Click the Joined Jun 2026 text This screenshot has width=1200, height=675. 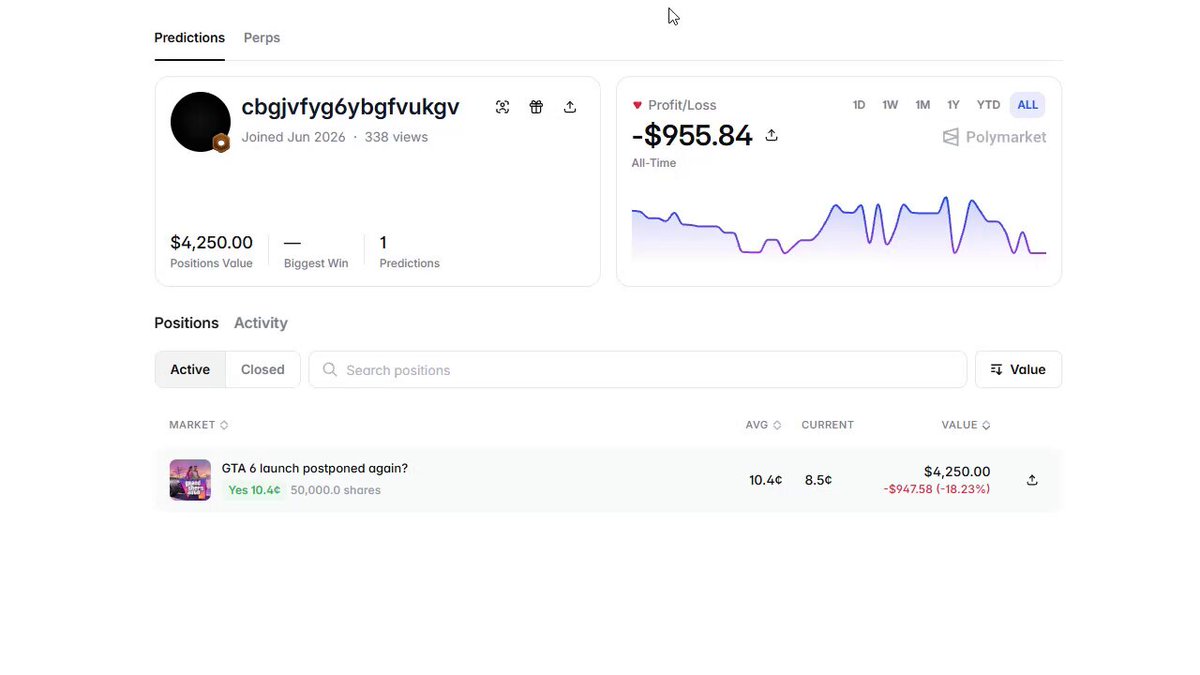coord(293,137)
